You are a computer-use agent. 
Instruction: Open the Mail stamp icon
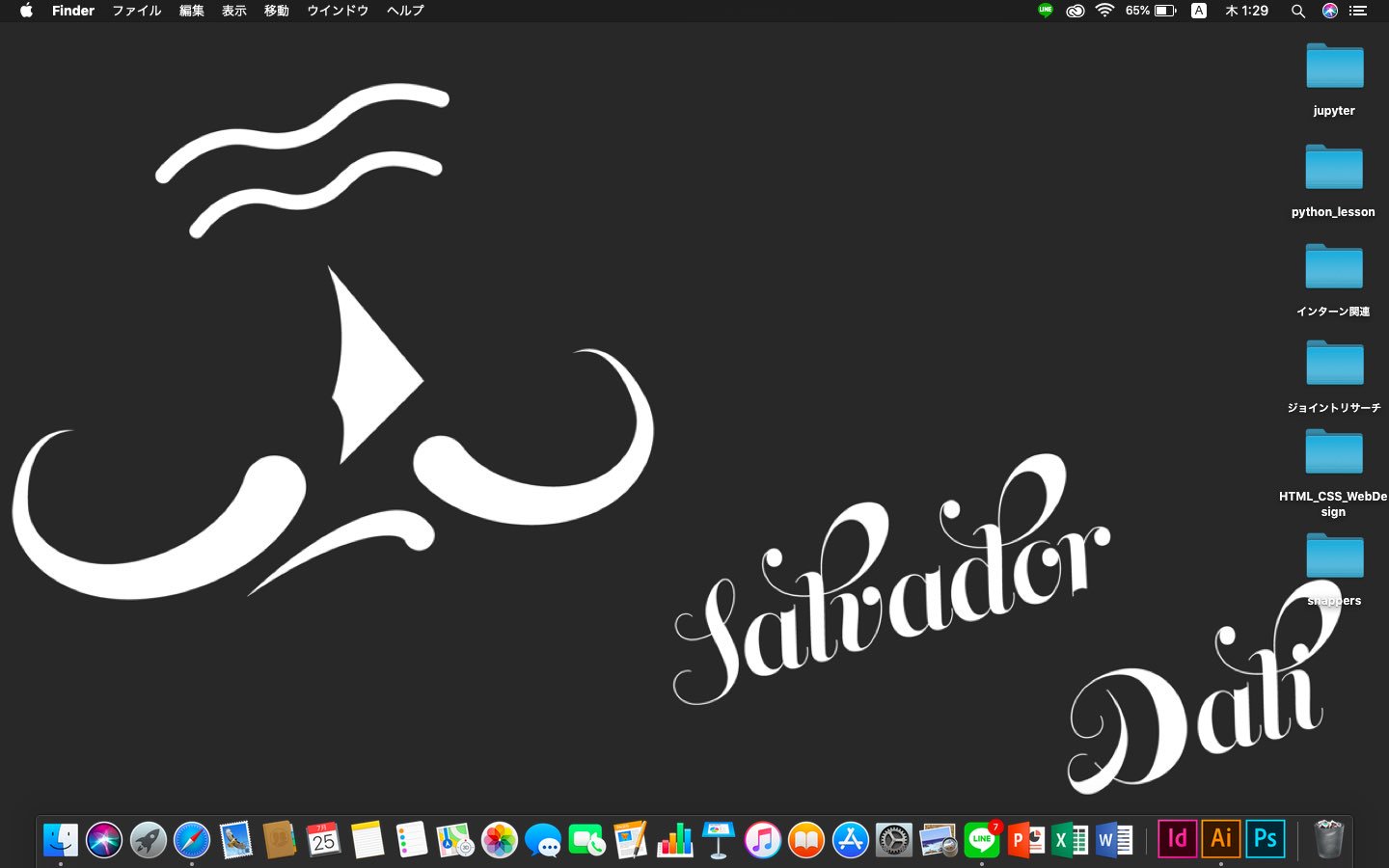[235, 840]
